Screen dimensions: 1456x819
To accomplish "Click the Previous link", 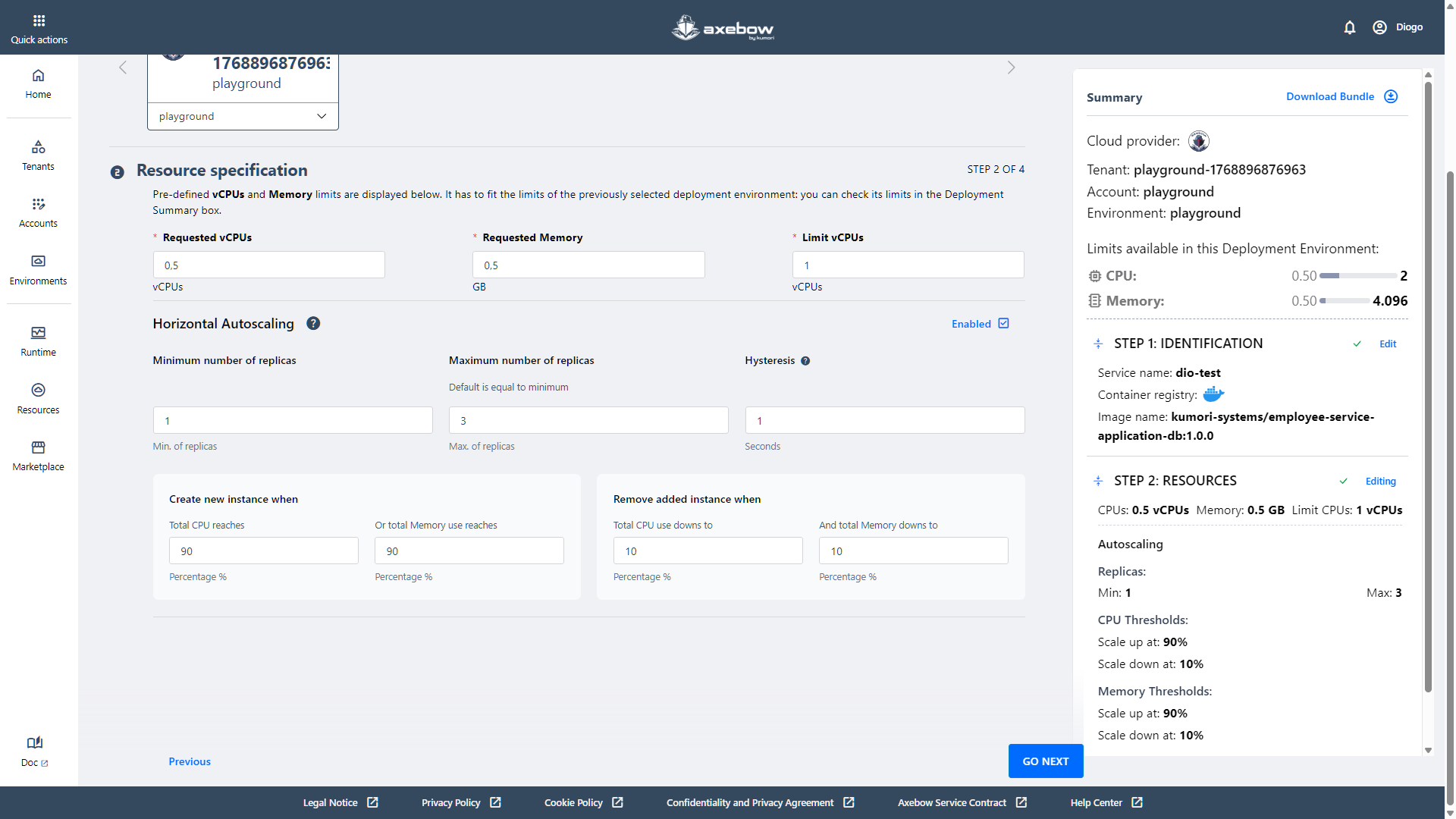I will (190, 761).
